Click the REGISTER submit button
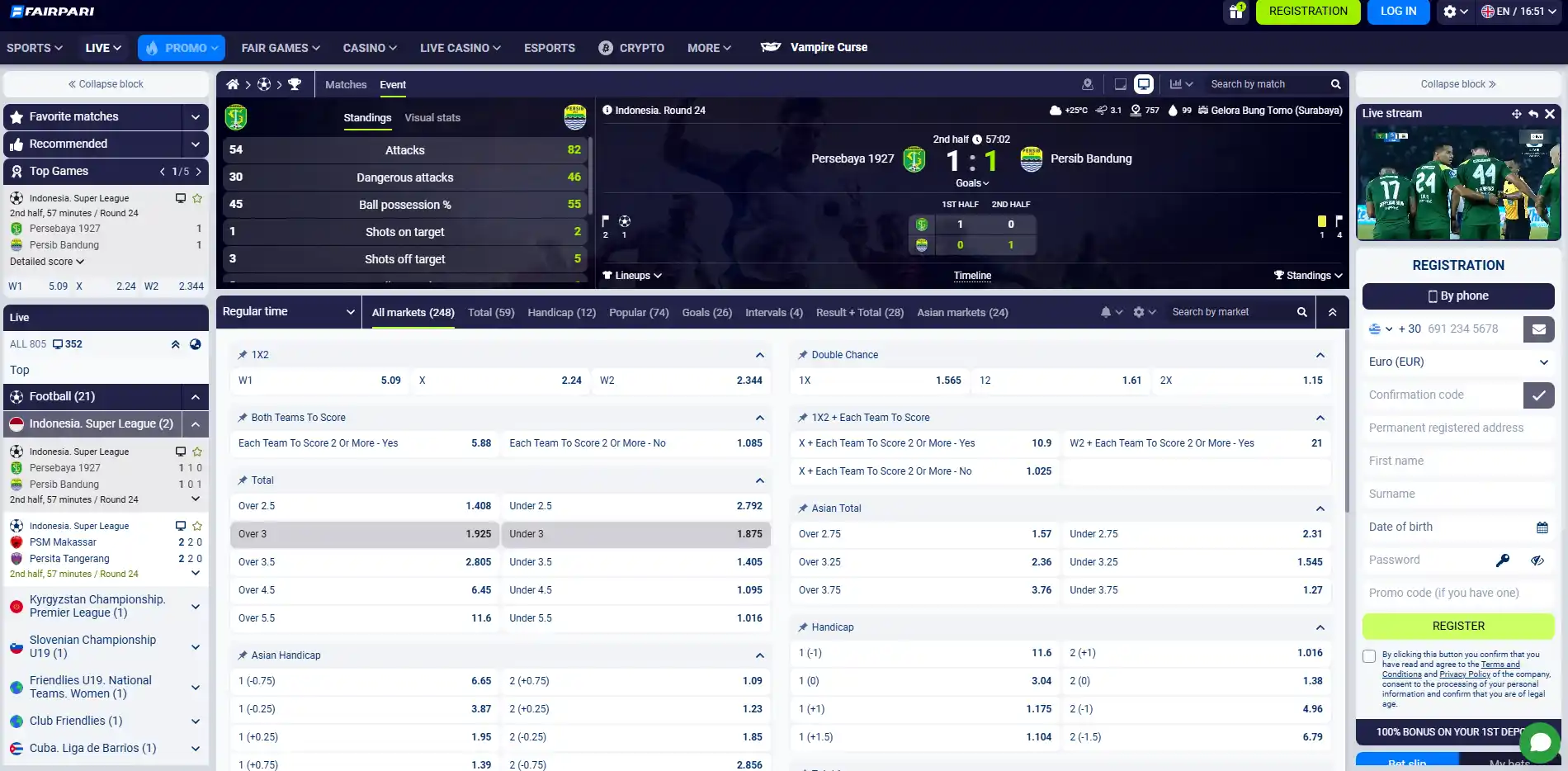Viewport: 1568px width, 771px height. [x=1458, y=626]
